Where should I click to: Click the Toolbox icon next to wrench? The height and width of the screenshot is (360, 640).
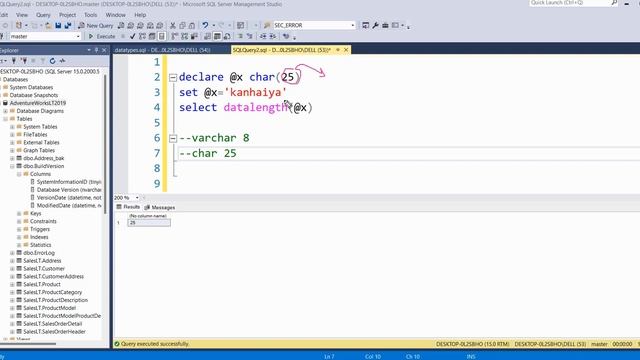[385, 25]
